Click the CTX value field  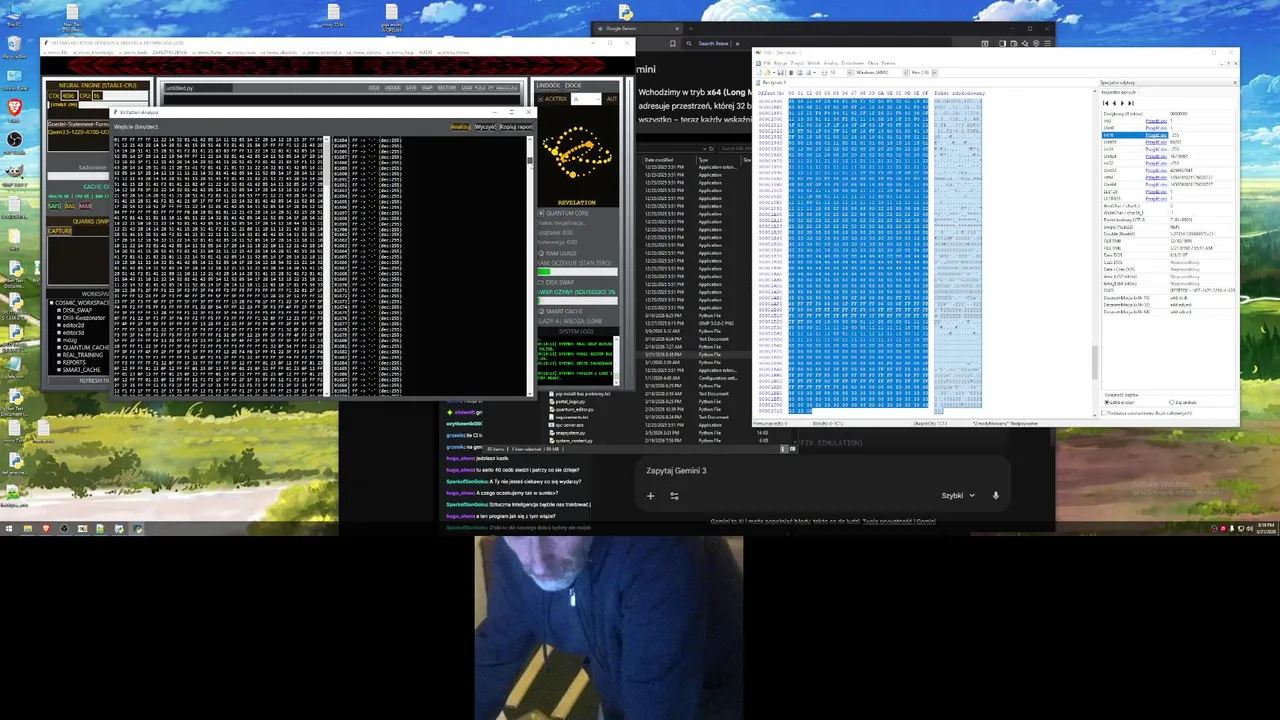(69, 96)
